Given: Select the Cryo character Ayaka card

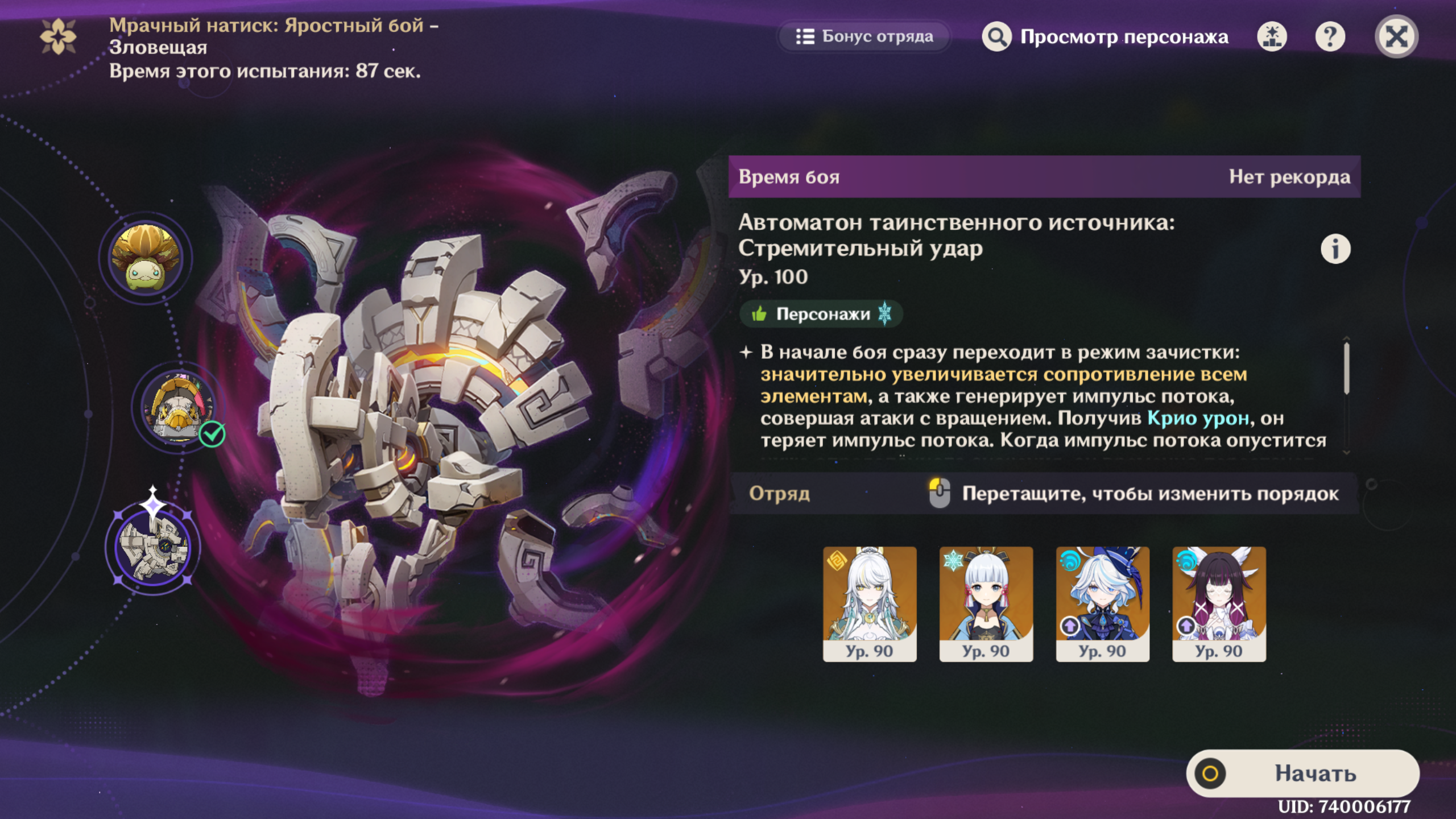Looking at the screenshot, I should point(986,604).
